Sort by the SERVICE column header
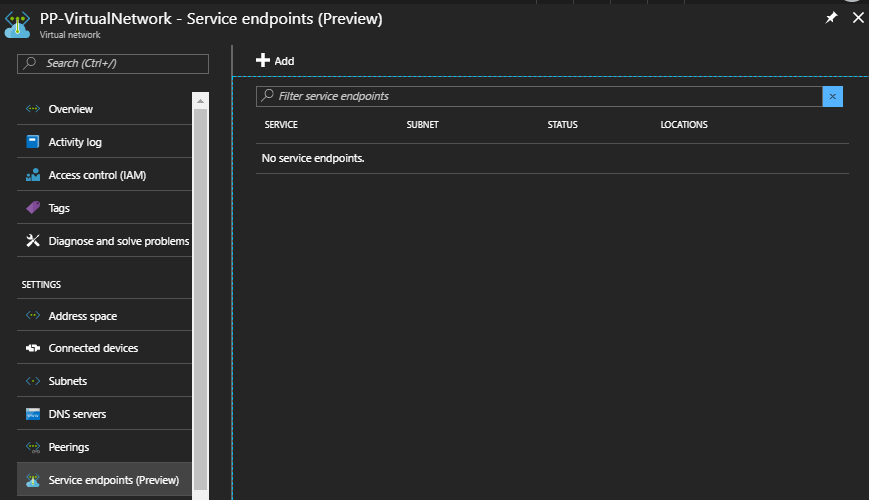 [x=281, y=125]
